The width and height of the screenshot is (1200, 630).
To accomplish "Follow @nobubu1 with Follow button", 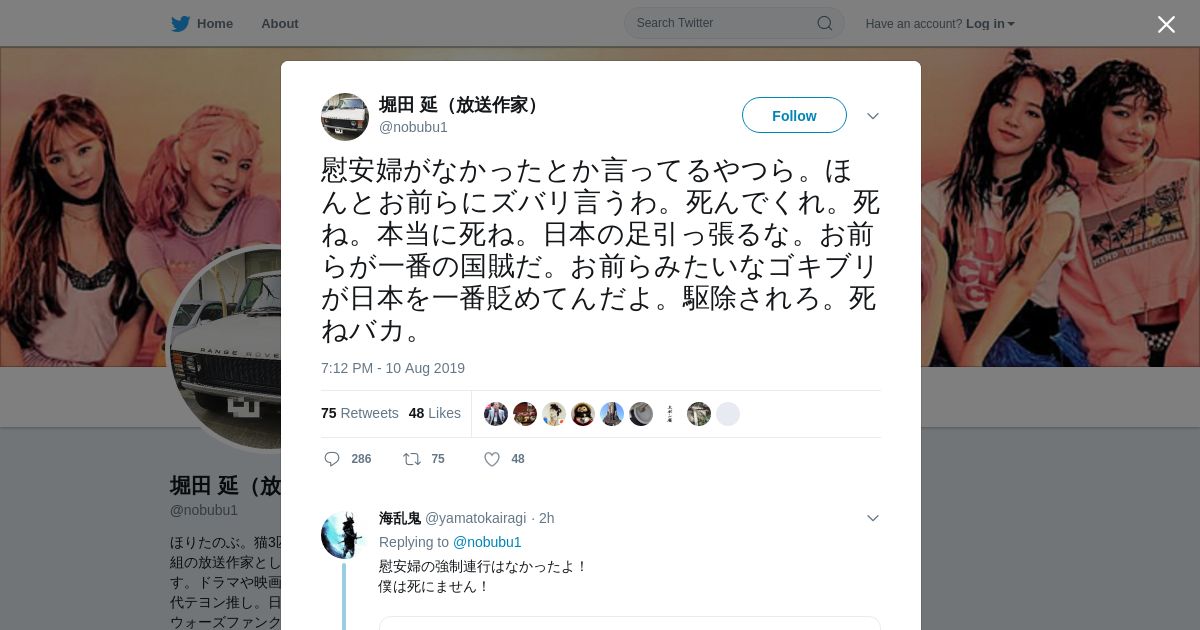I will coord(794,115).
